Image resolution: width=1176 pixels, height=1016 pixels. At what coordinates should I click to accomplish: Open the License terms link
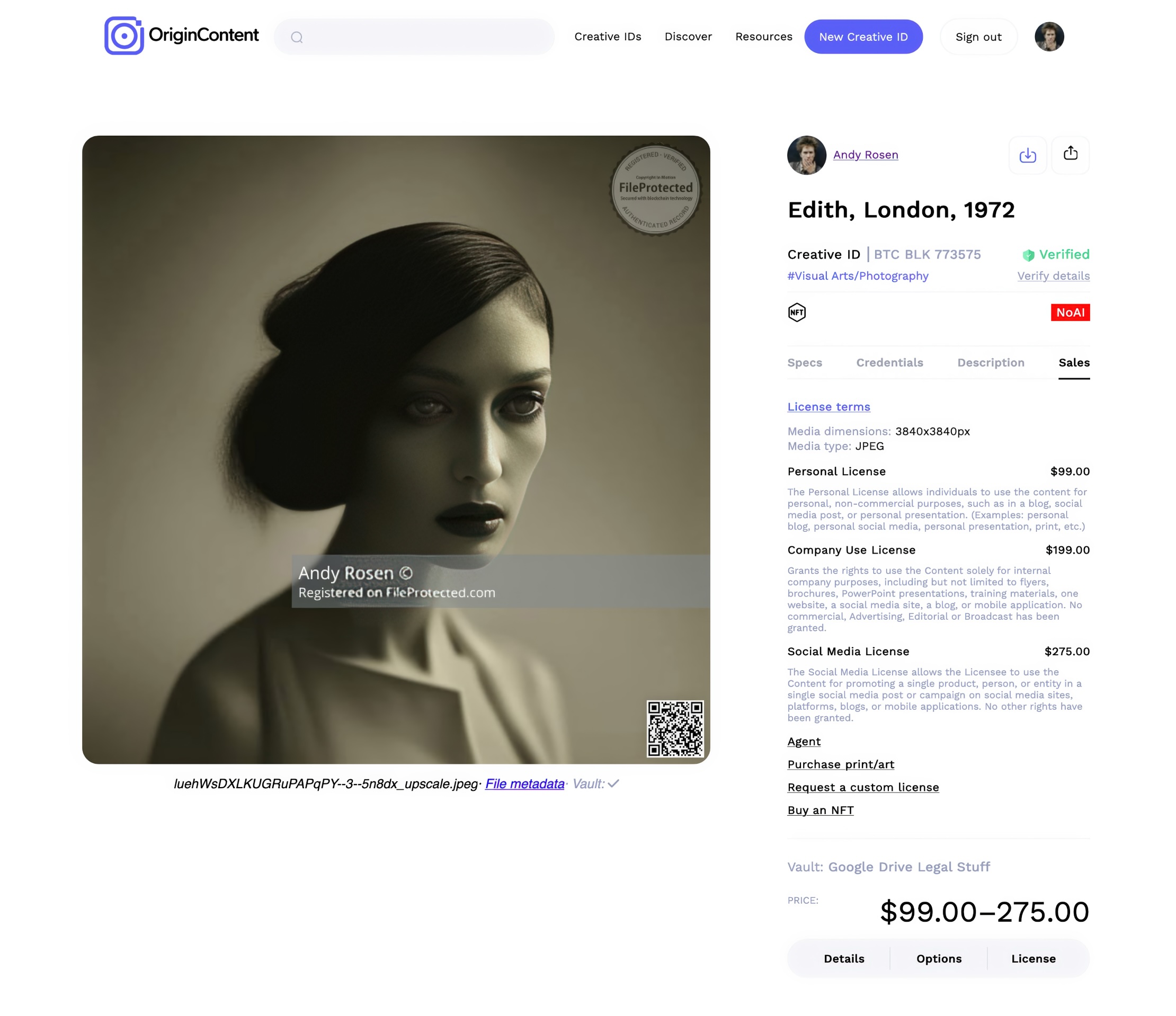828,407
